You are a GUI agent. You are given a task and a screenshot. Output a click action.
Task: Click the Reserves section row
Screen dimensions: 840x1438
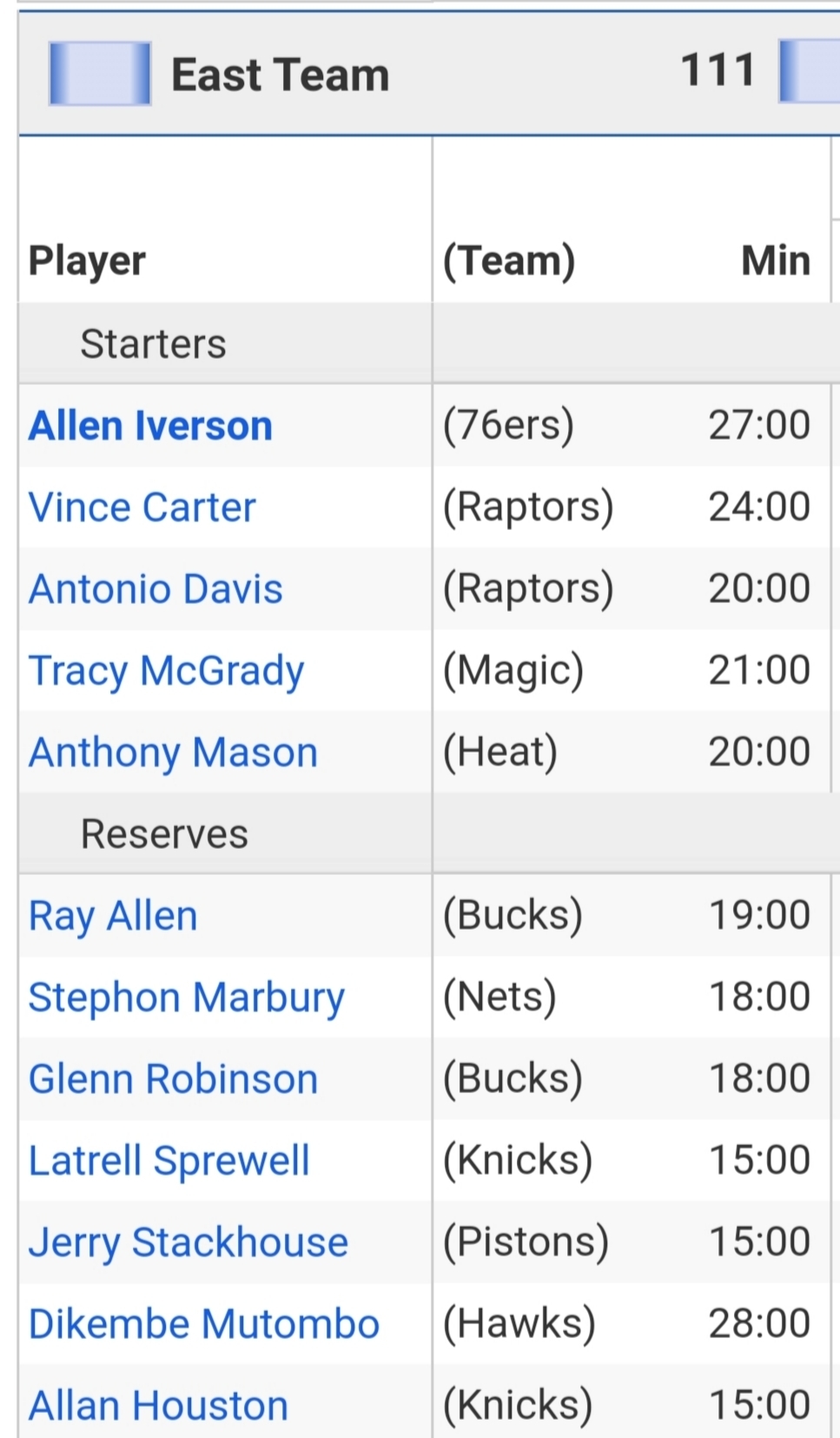(x=164, y=834)
